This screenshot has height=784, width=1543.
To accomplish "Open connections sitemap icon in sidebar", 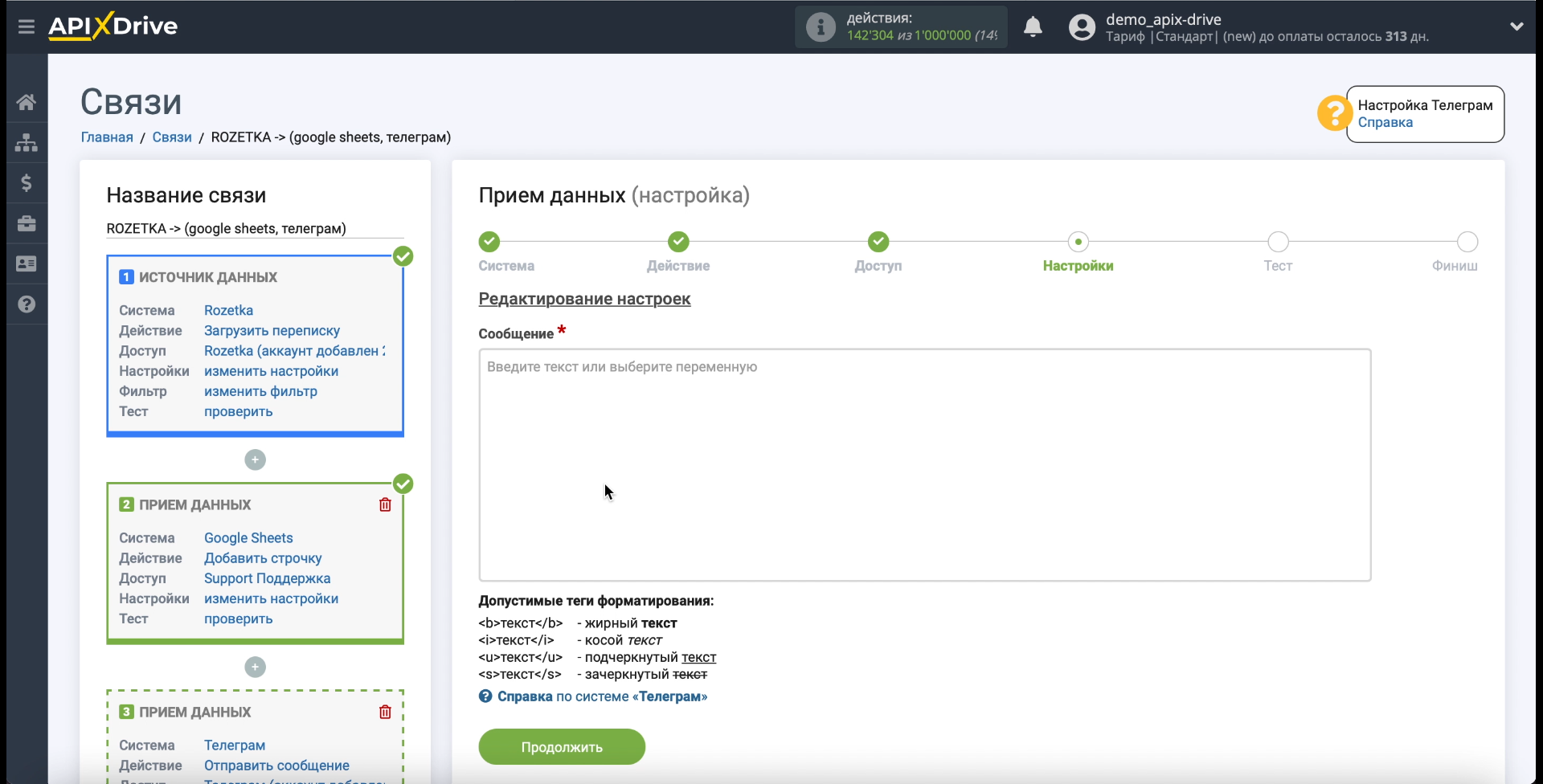I will [x=27, y=143].
